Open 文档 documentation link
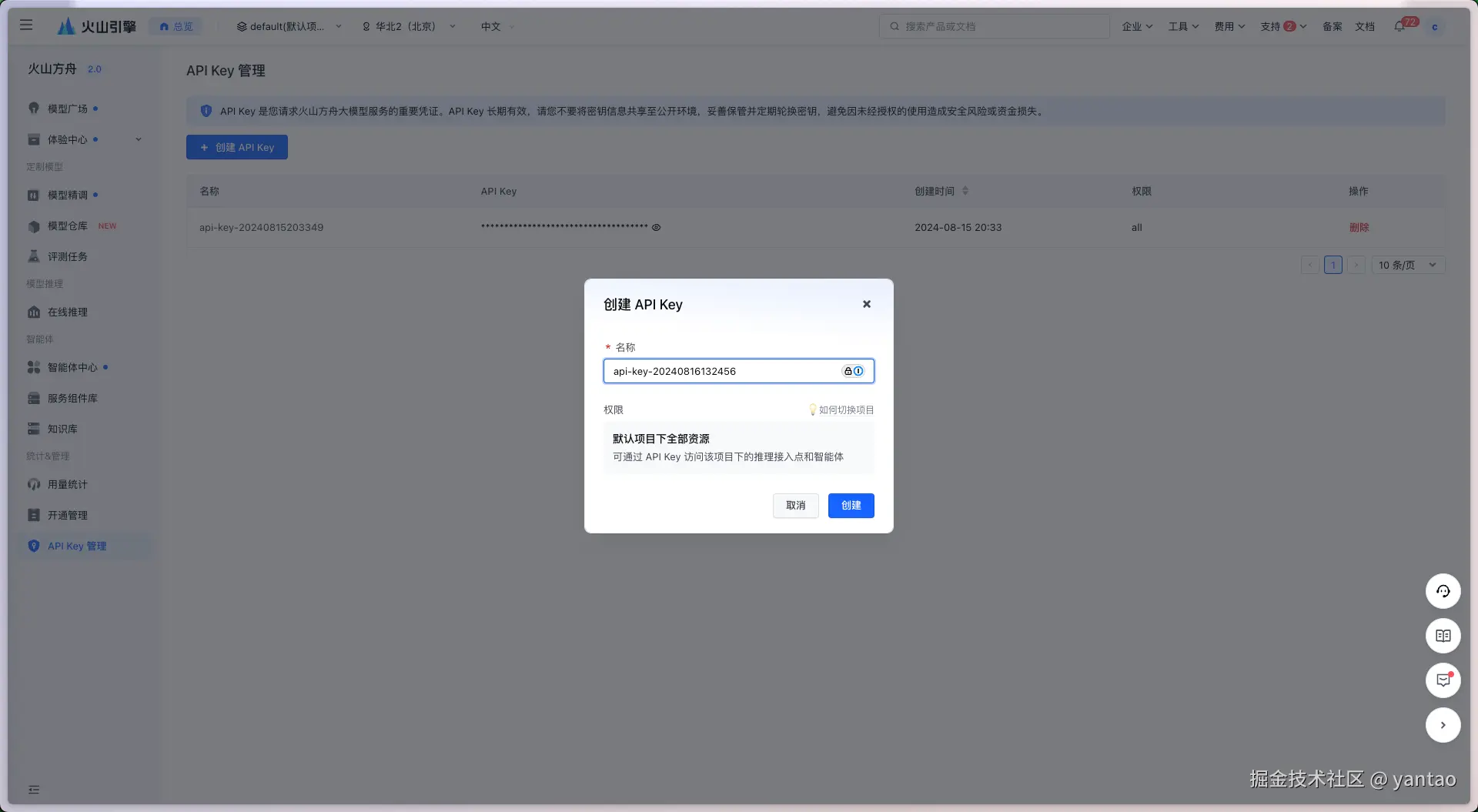The image size is (1478, 812). tap(1365, 27)
